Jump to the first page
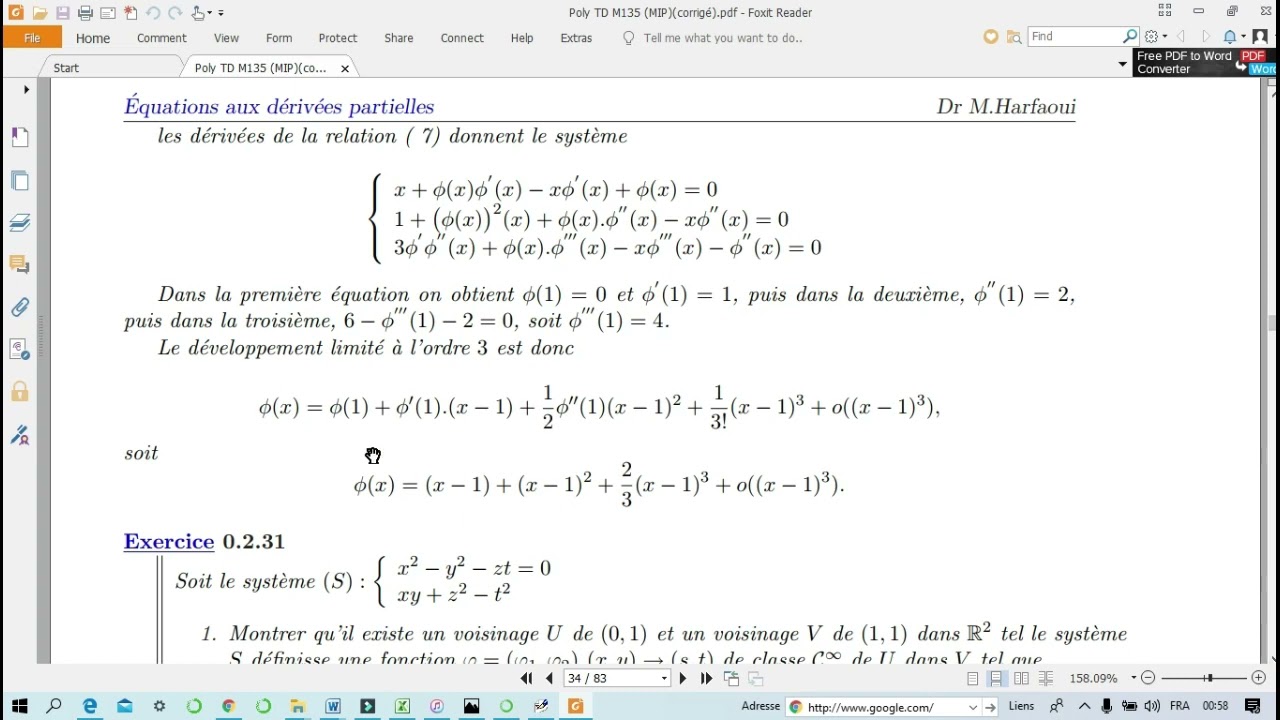Image resolution: width=1280 pixels, height=720 pixels. click(x=527, y=678)
